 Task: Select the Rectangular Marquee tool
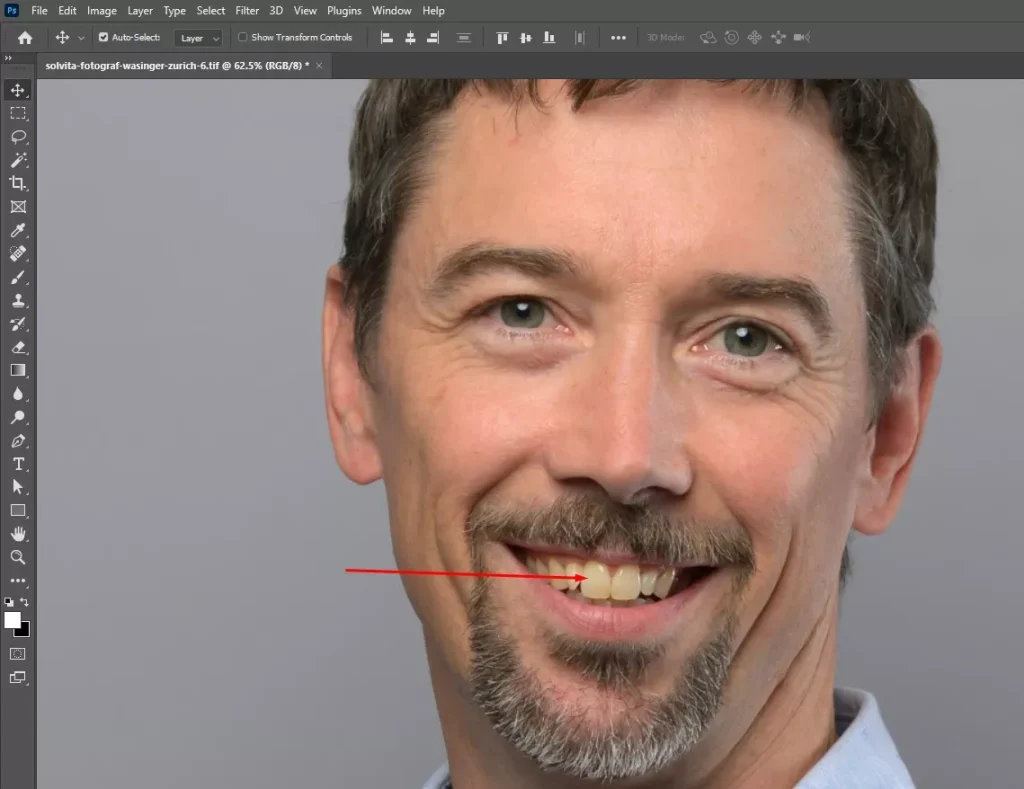[18, 113]
